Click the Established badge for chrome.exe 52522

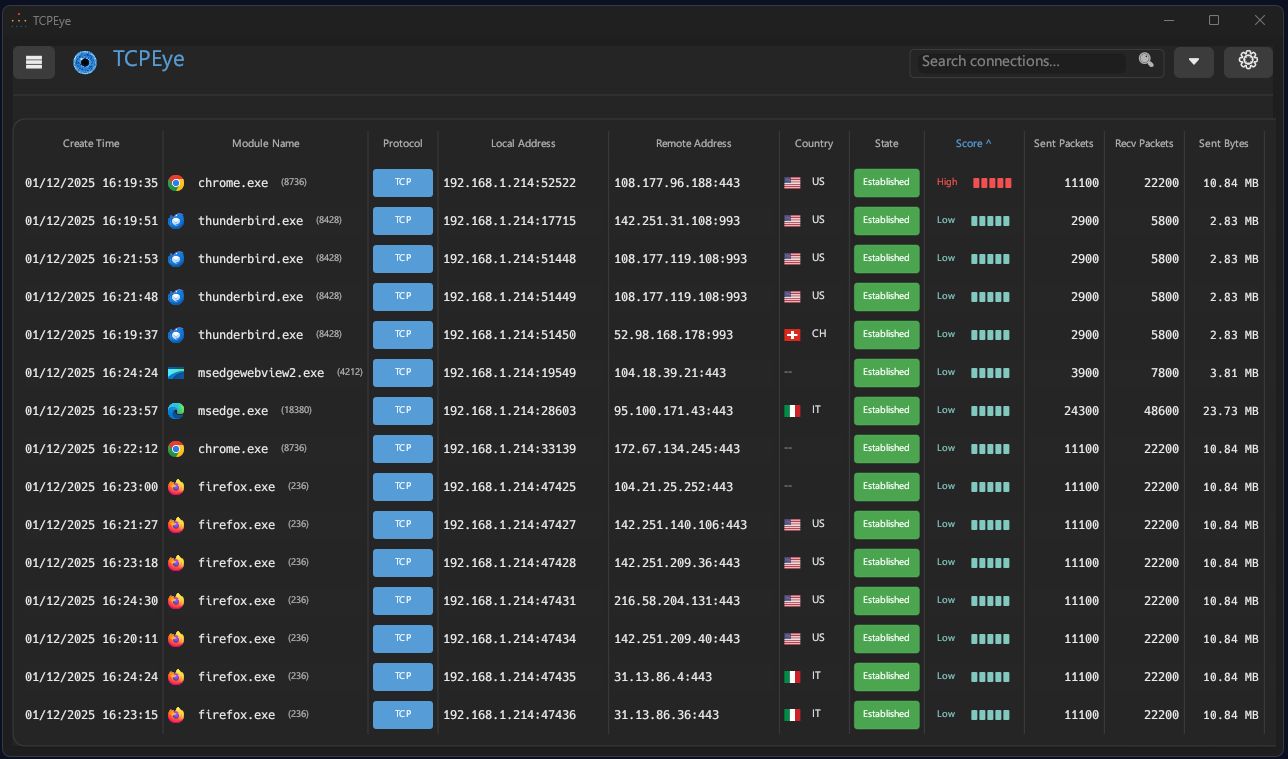pos(886,183)
